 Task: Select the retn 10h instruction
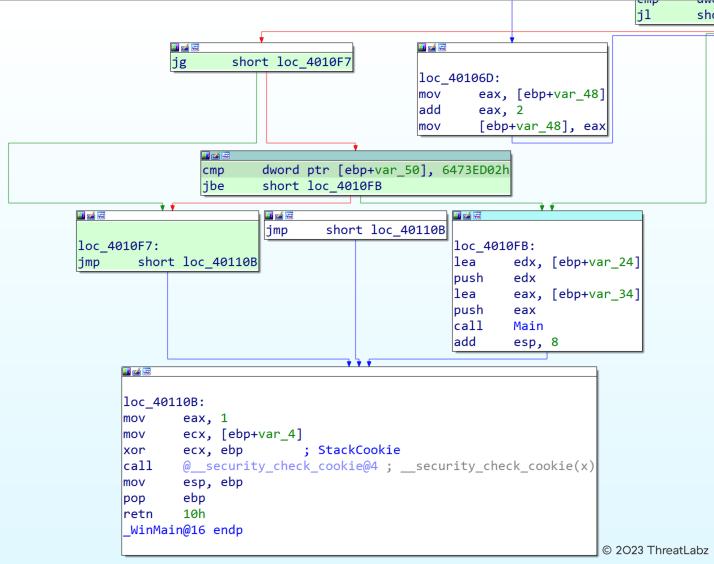pyautogui.click(x=162, y=514)
